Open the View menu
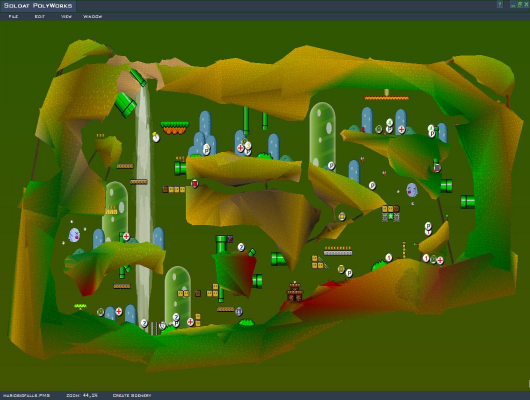The width and height of the screenshot is (530, 400). coord(66,17)
